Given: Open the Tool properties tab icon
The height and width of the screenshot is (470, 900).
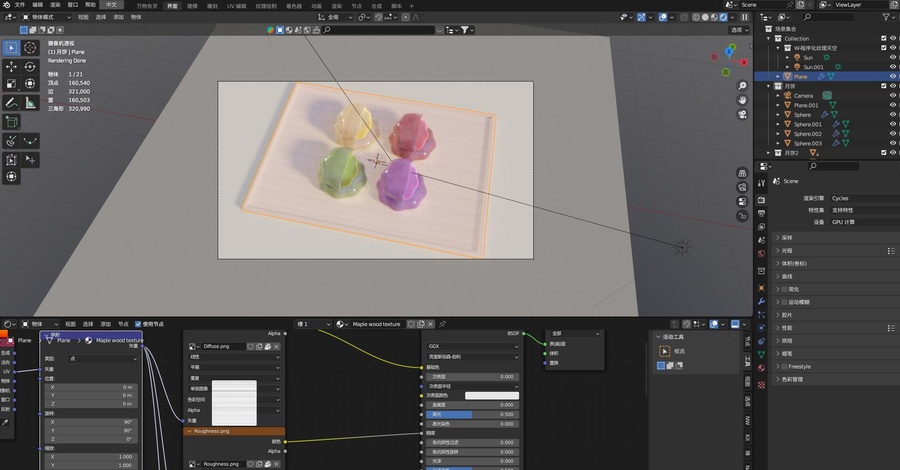Looking at the screenshot, I should point(761,183).
